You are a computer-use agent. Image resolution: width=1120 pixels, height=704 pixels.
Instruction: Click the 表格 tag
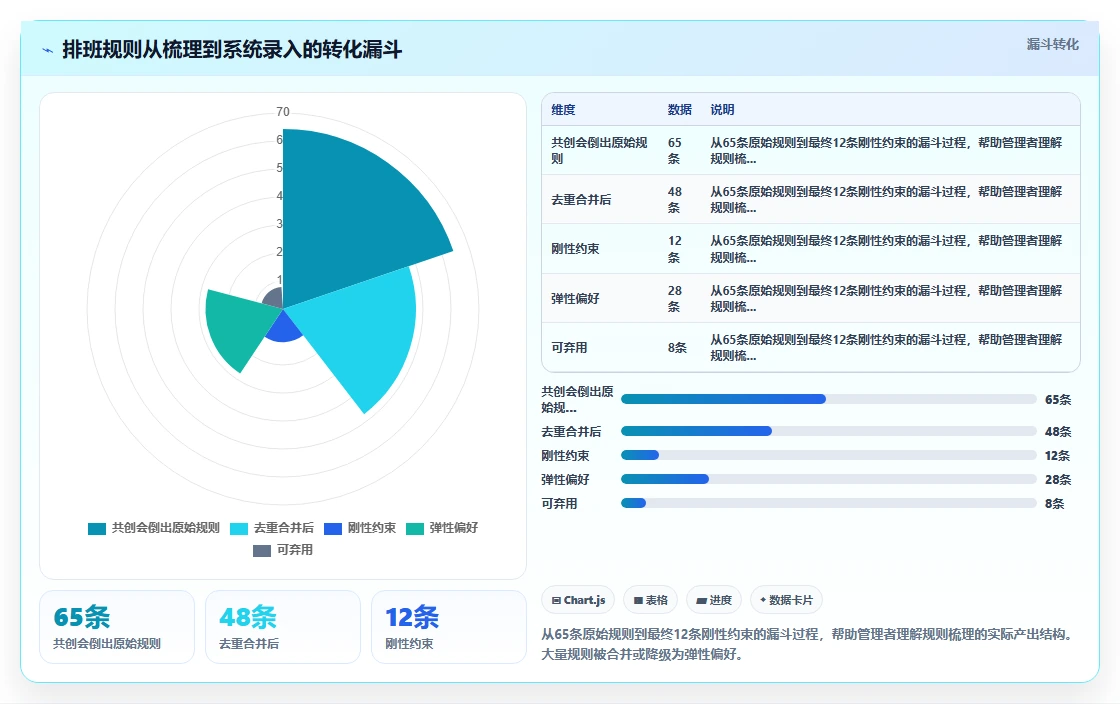tap(650, 600)
